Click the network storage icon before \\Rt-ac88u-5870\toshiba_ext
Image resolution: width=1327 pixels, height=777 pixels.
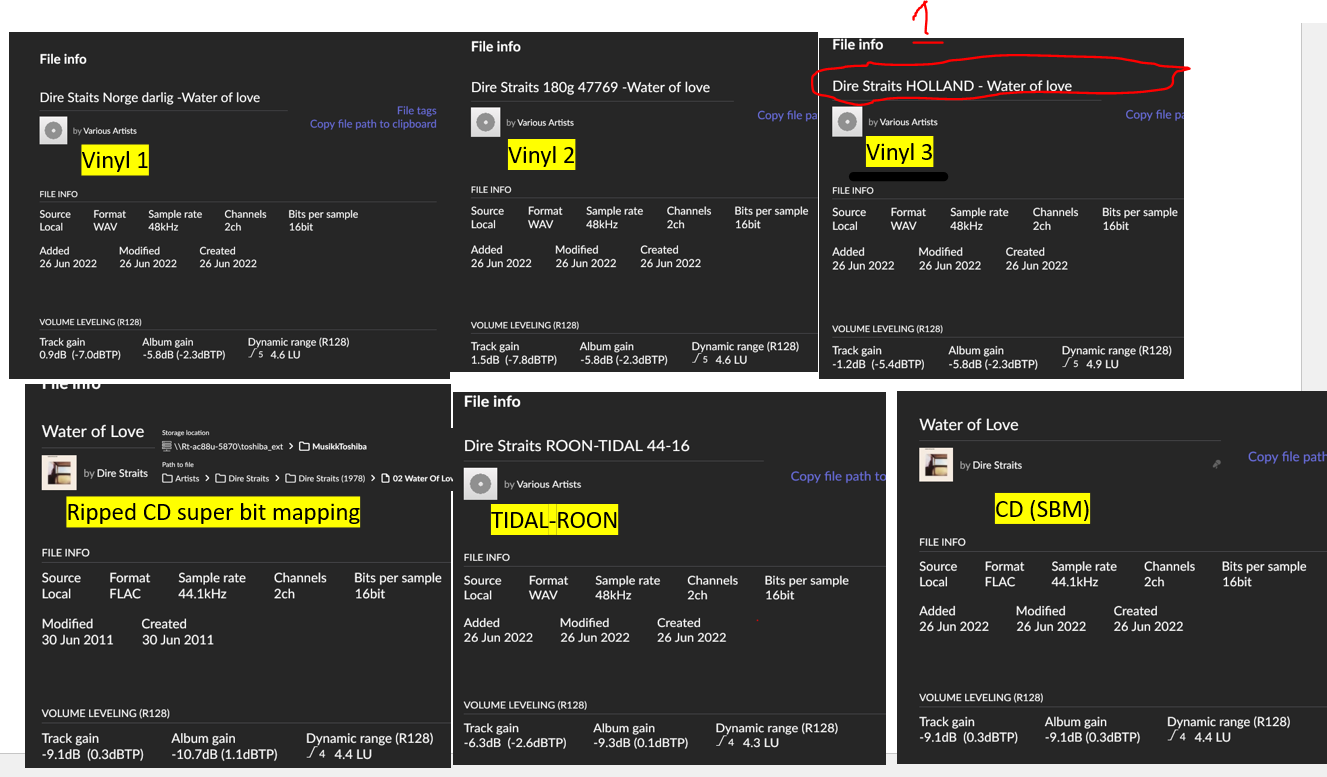(x=166, y=446)
